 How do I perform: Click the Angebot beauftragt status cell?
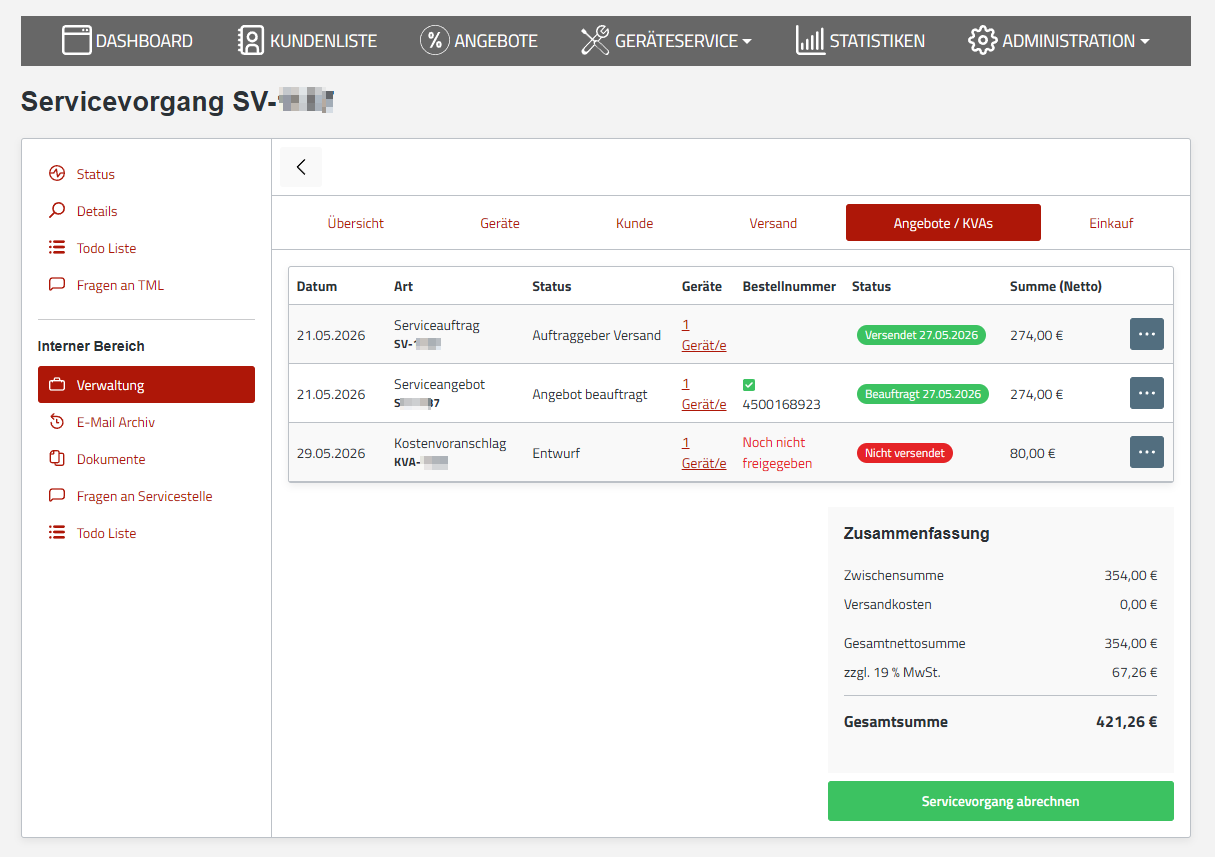point(590,394)
